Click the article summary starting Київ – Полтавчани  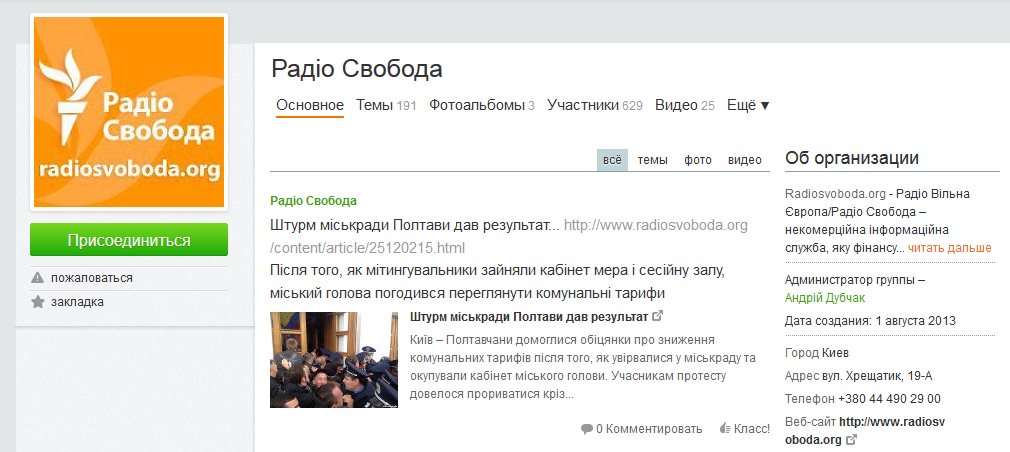pos(583,366)
